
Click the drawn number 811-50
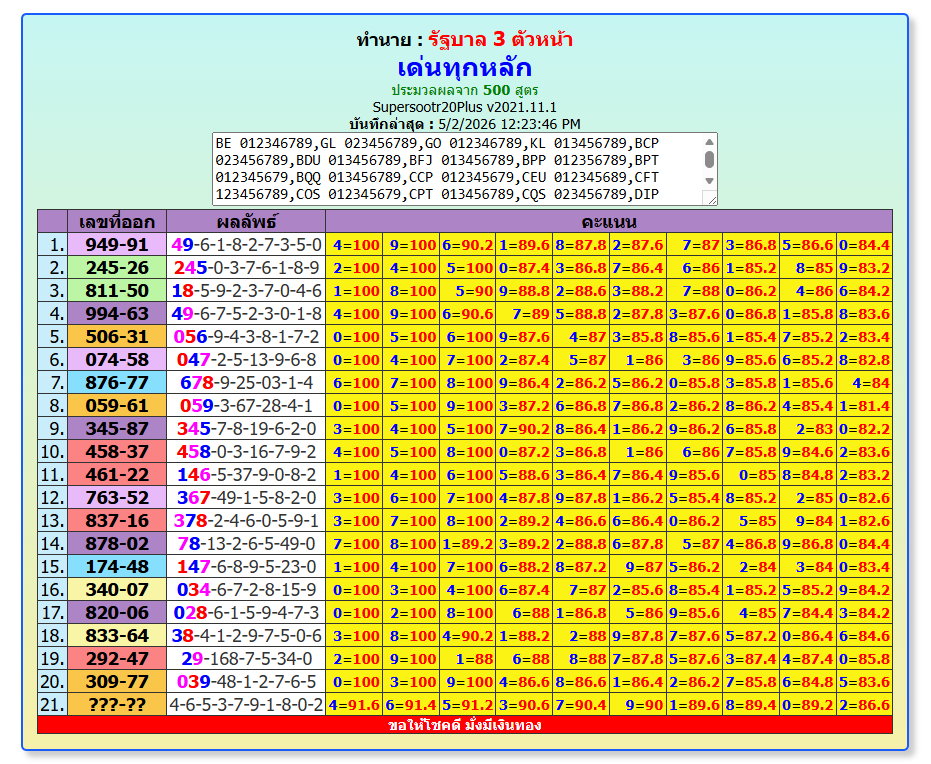coord(117,291)
